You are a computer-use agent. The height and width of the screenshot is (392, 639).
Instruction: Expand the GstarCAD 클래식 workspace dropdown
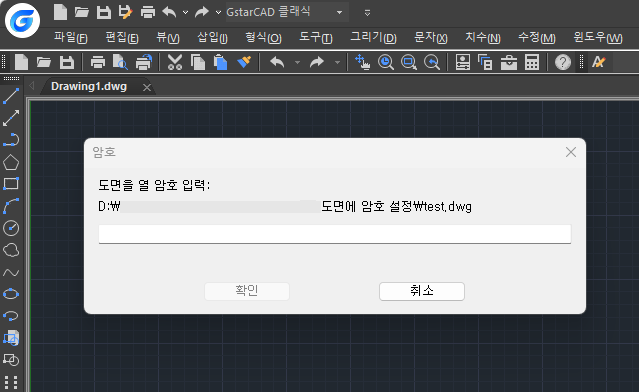click(339, 13)
